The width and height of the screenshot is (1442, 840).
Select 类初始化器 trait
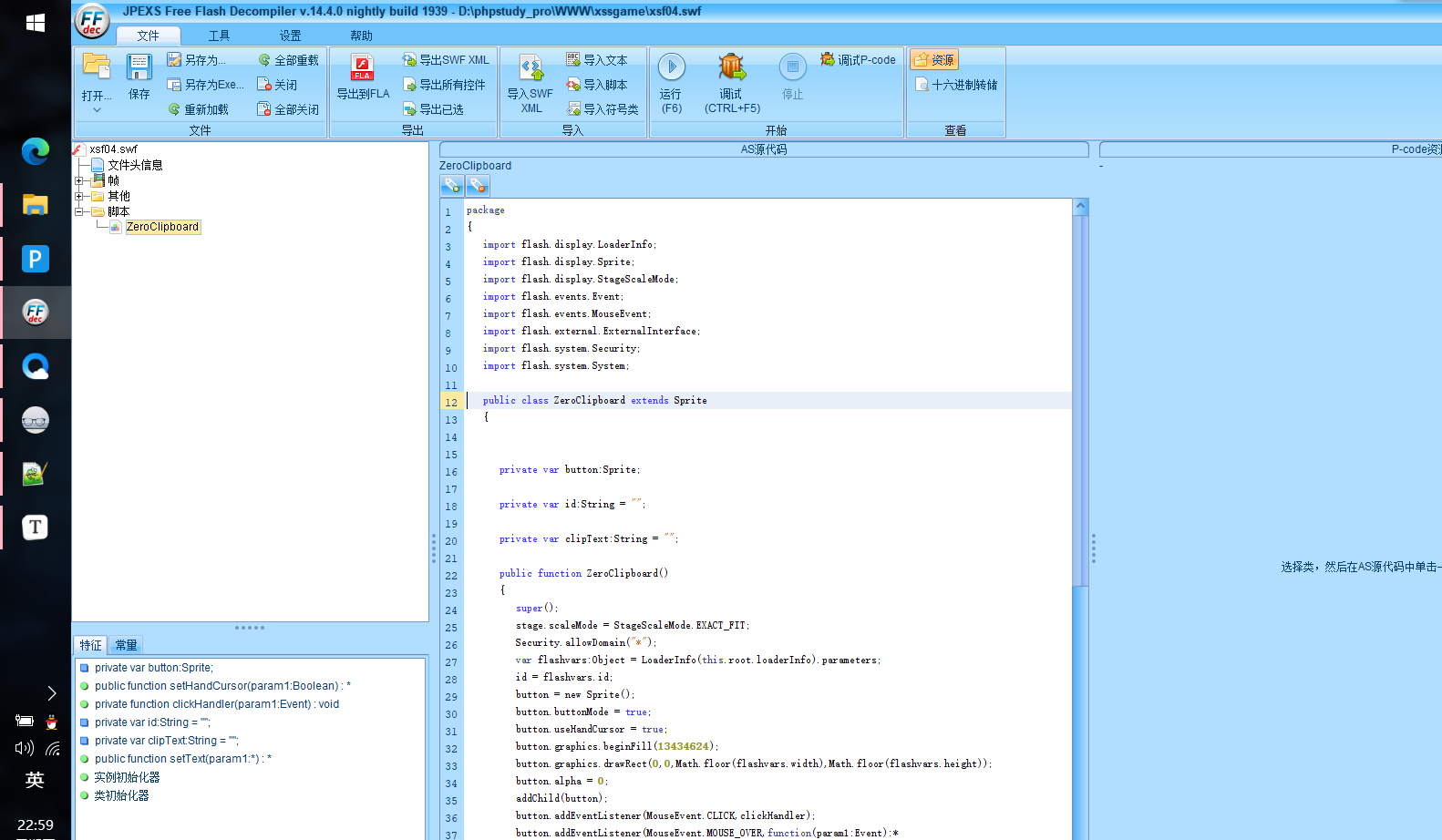tap(121, 795)
